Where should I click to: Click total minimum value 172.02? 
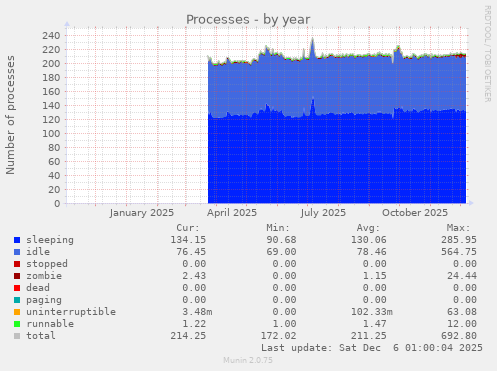tap(278, 336)
